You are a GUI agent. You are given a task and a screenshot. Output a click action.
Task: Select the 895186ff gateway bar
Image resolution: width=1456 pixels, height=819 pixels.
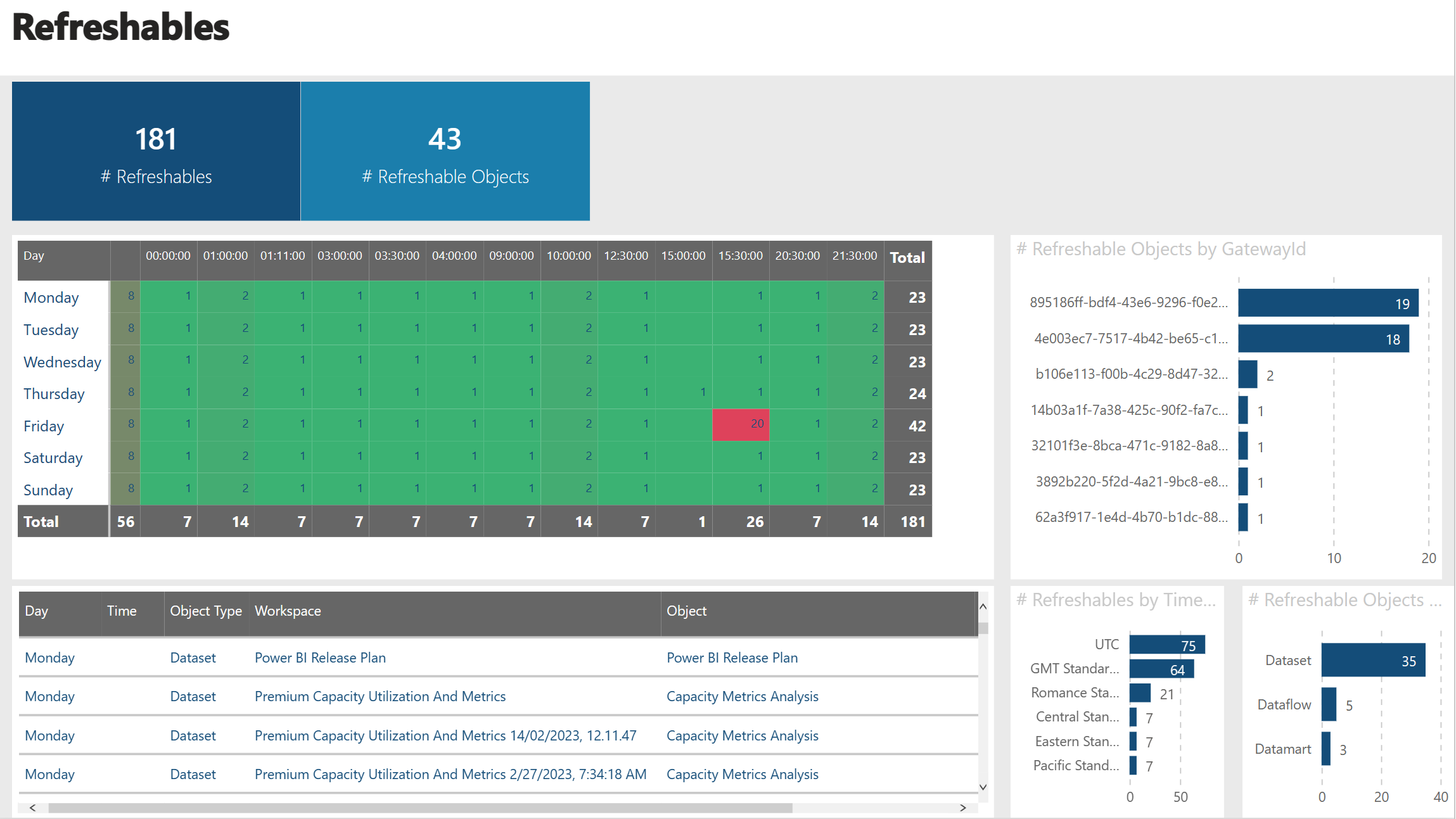pos(1327,303)
